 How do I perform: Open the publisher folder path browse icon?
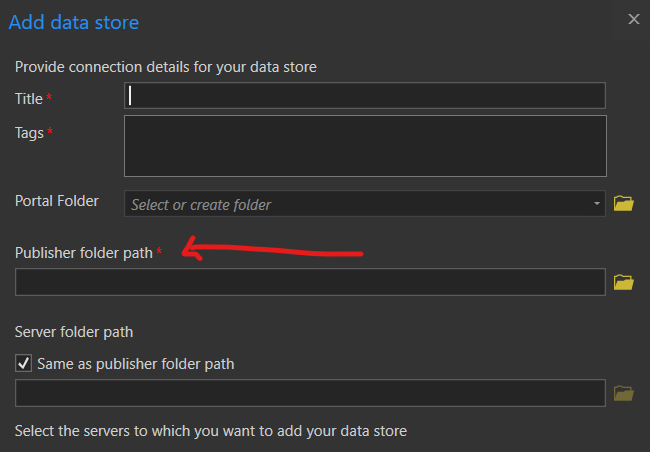click(624, 282)
